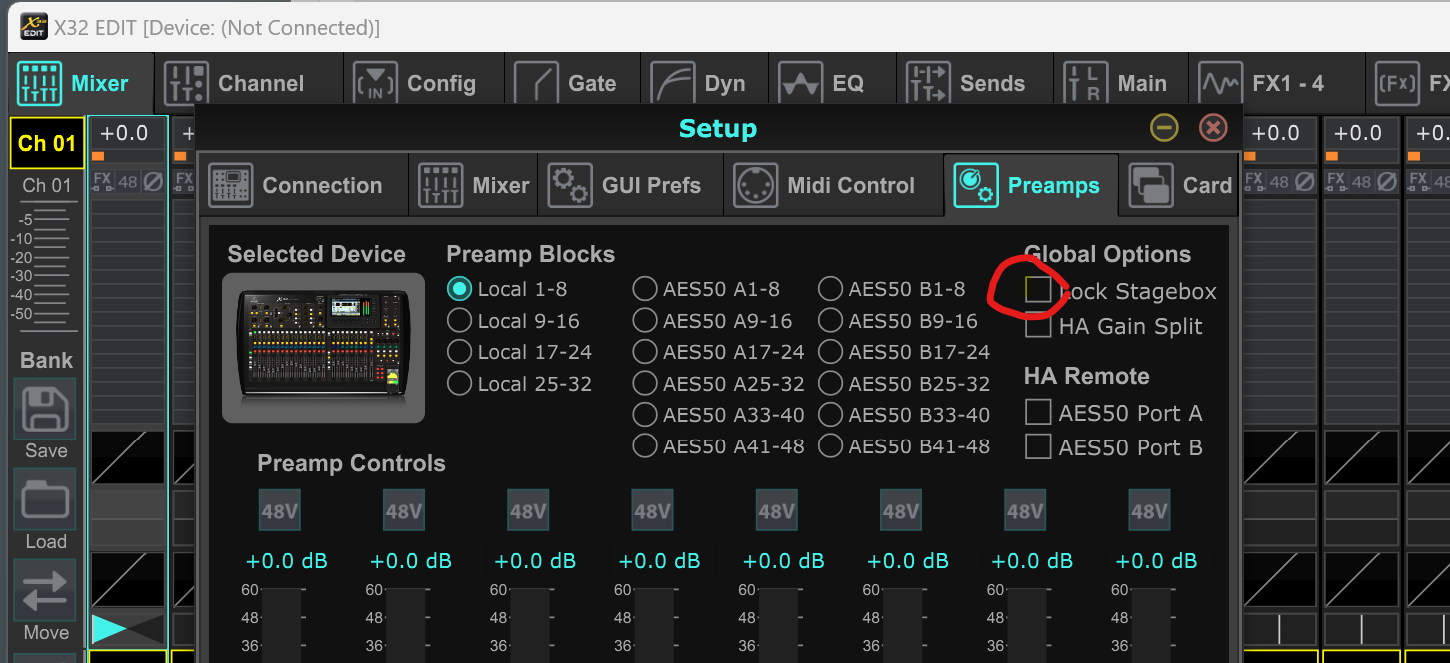
Task: Toggle phase invert on Ch 01 strip
Action: (x=153, y=181)
